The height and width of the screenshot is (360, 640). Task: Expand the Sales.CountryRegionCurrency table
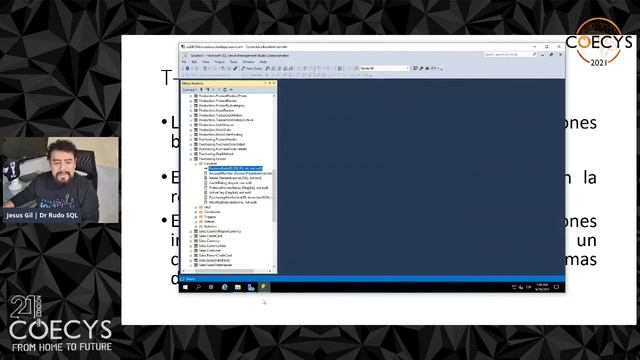tap(191, 231)
